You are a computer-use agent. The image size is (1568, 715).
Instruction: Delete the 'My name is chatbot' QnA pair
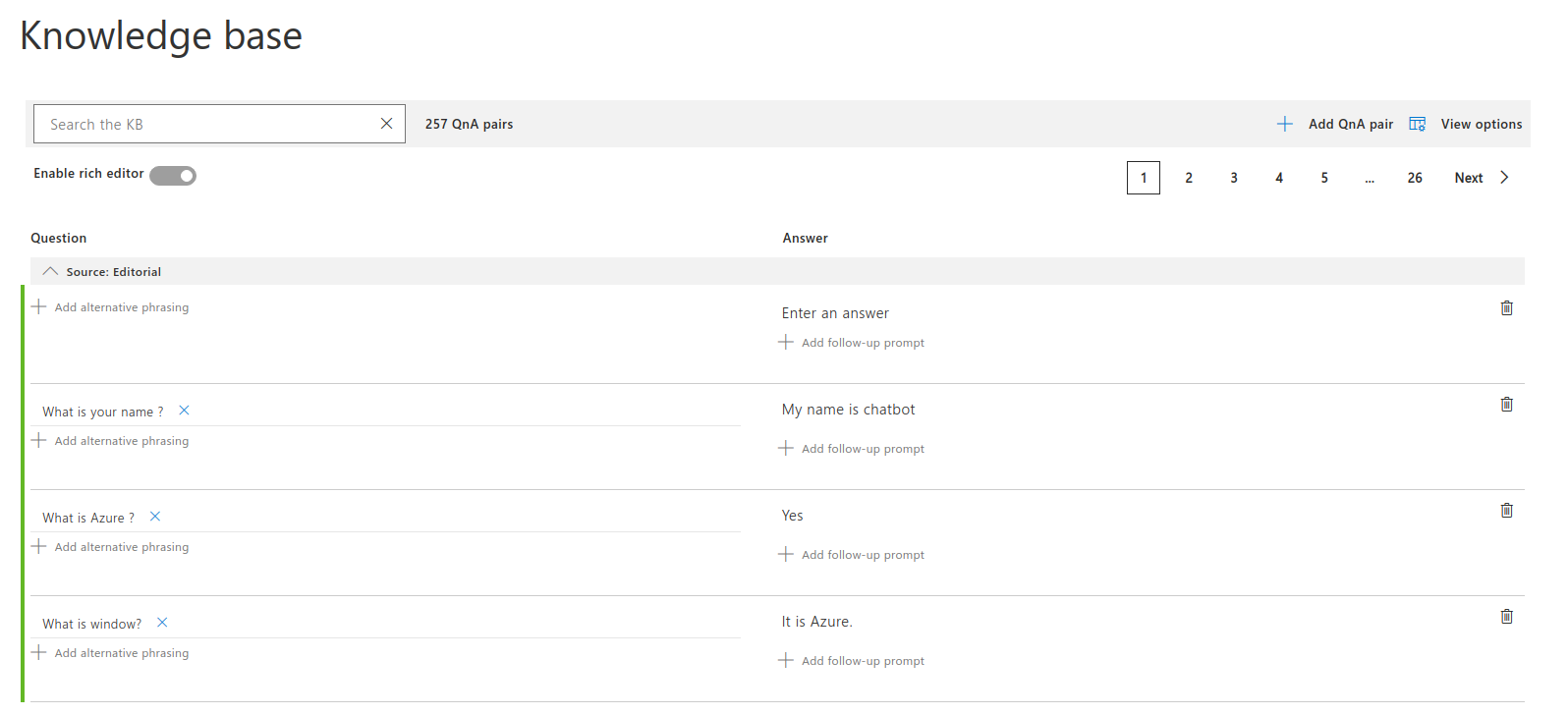pyautogui.click(x=1506, y=405)
